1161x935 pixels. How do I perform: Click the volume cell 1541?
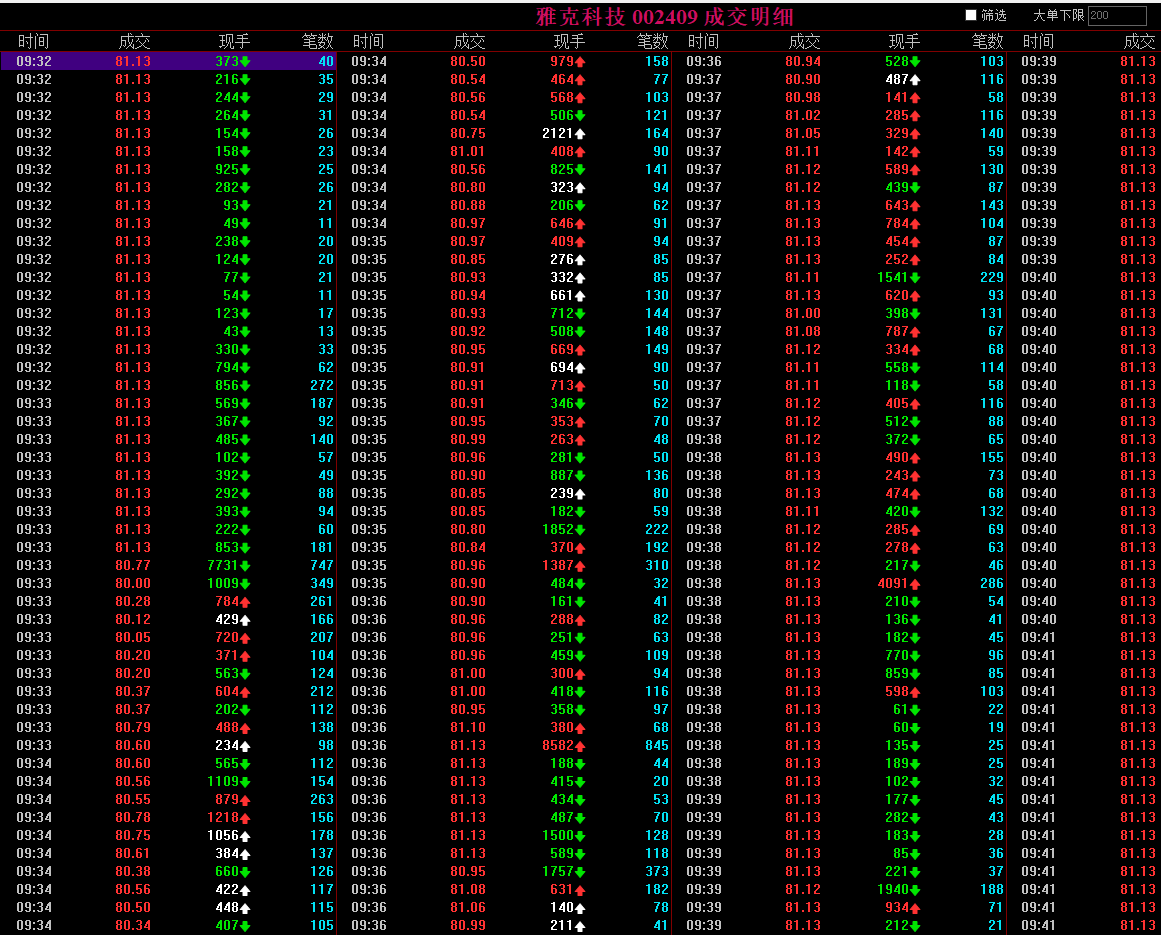(x=899, y=277)
